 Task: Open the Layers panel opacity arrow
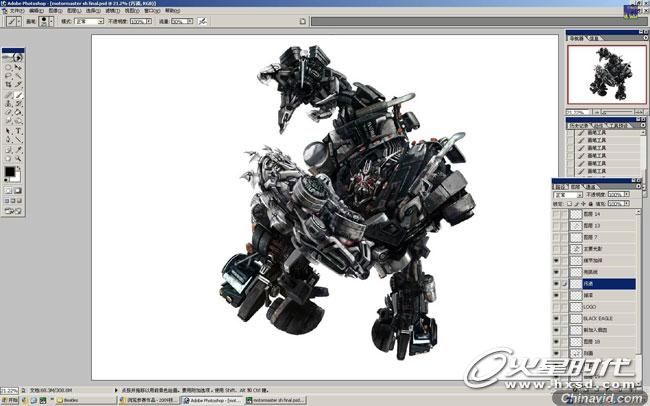coord(626,194)
